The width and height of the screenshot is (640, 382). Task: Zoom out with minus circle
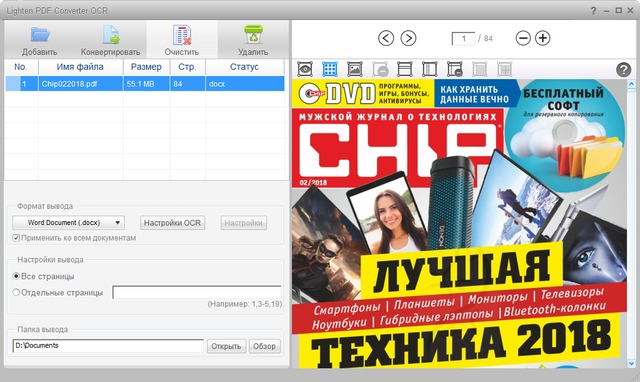click(x=523, y=38)
